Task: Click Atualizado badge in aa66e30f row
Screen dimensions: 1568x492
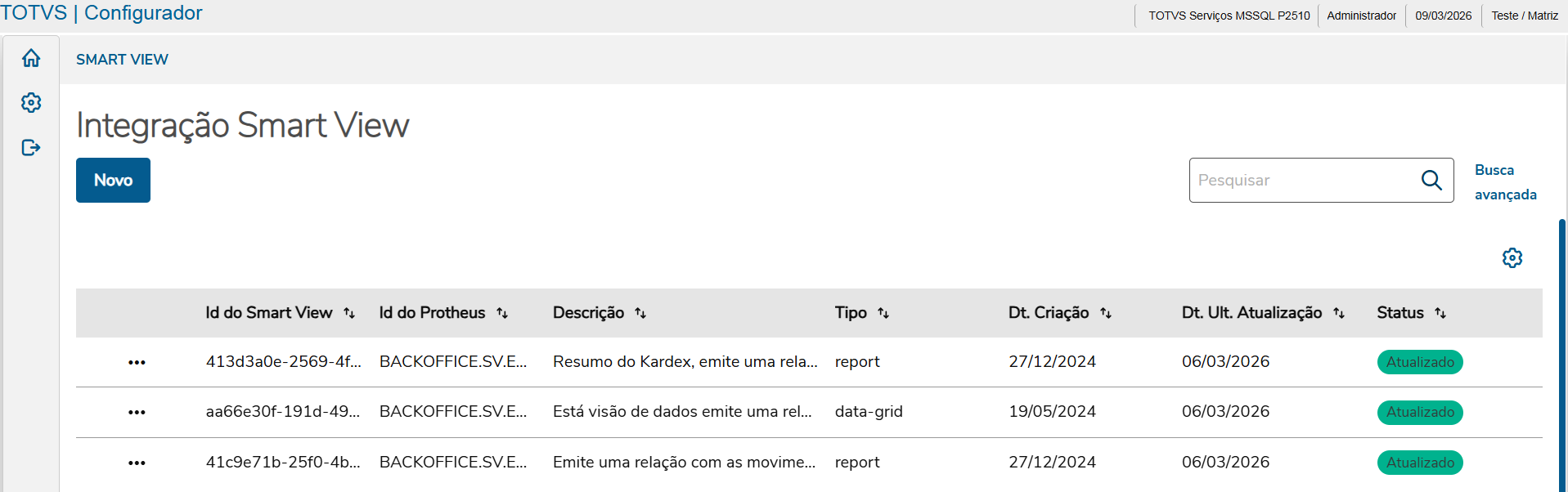Action: 1420,412
